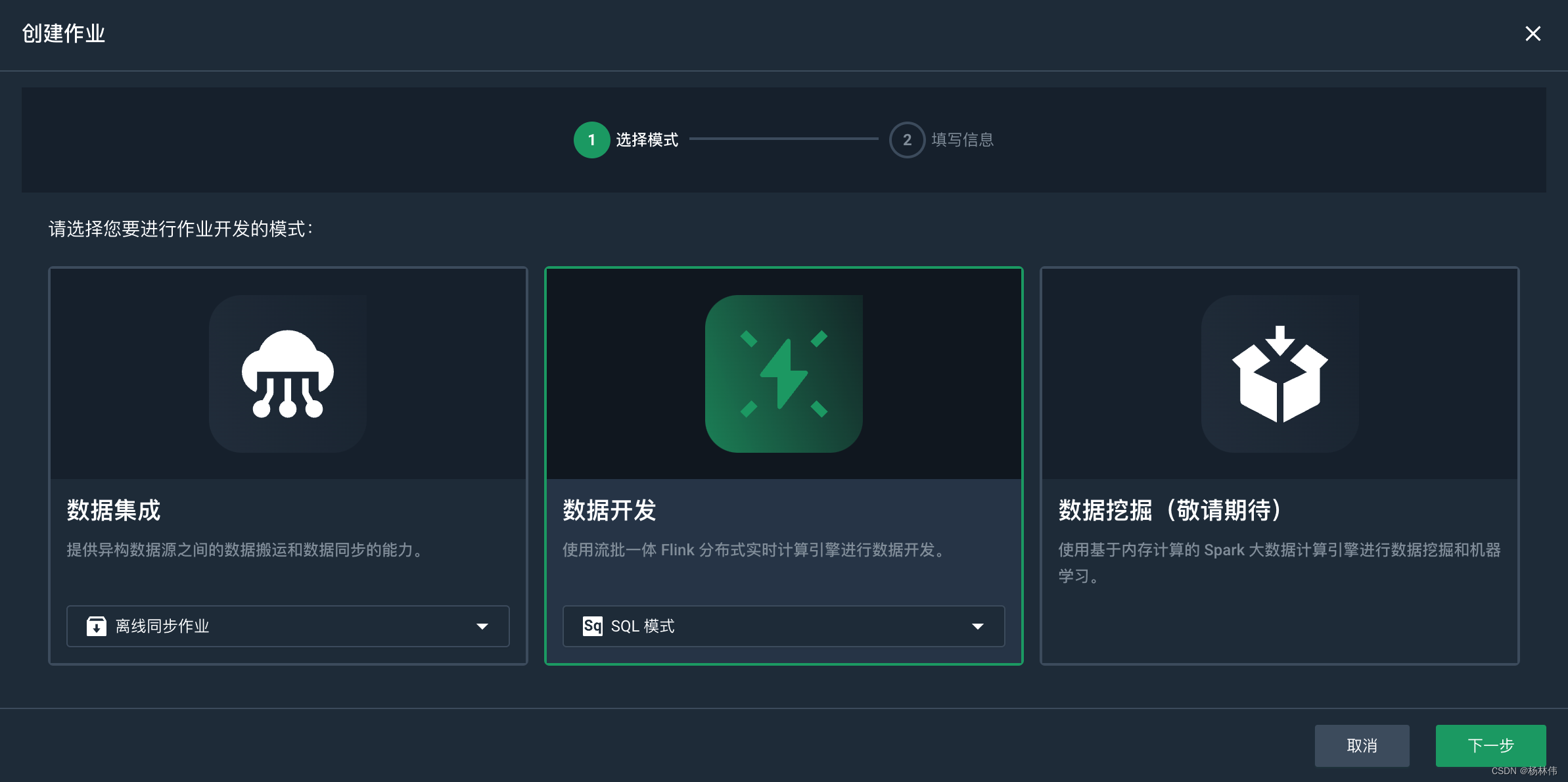
Task: Open the SQL 模式 combo box
Action: [783, 626]
